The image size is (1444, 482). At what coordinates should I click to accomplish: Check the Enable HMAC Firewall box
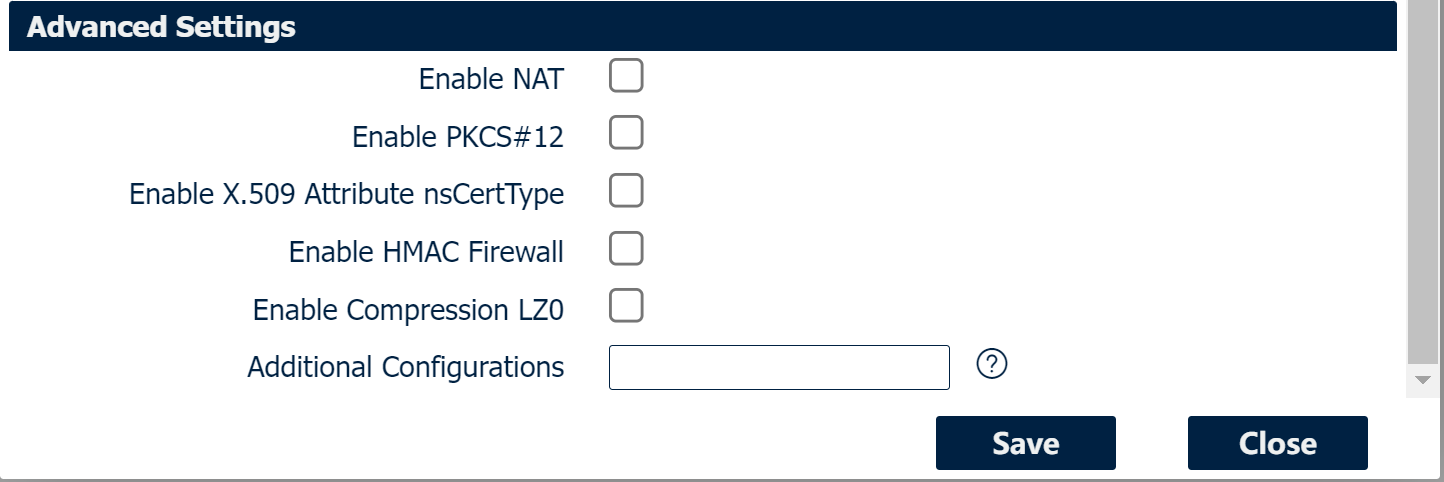click(626, 249)
